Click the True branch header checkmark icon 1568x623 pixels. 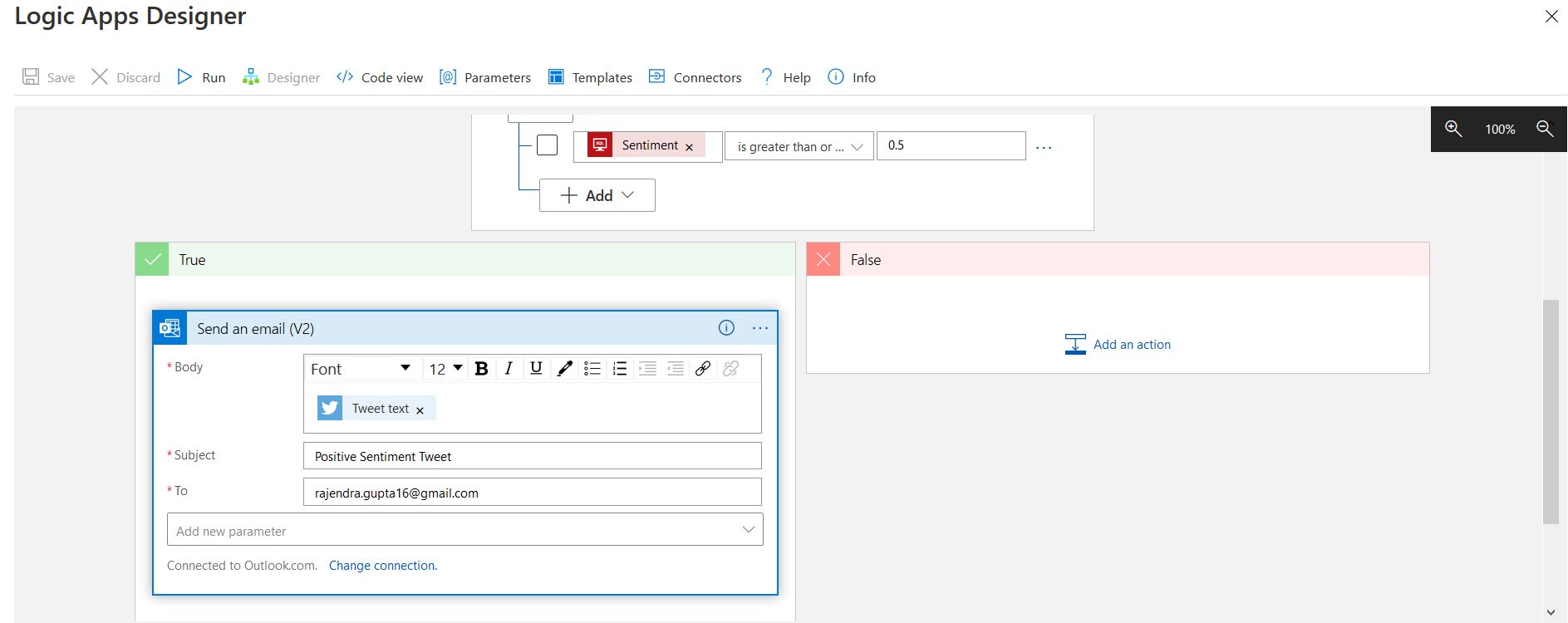tap(152, 259)
